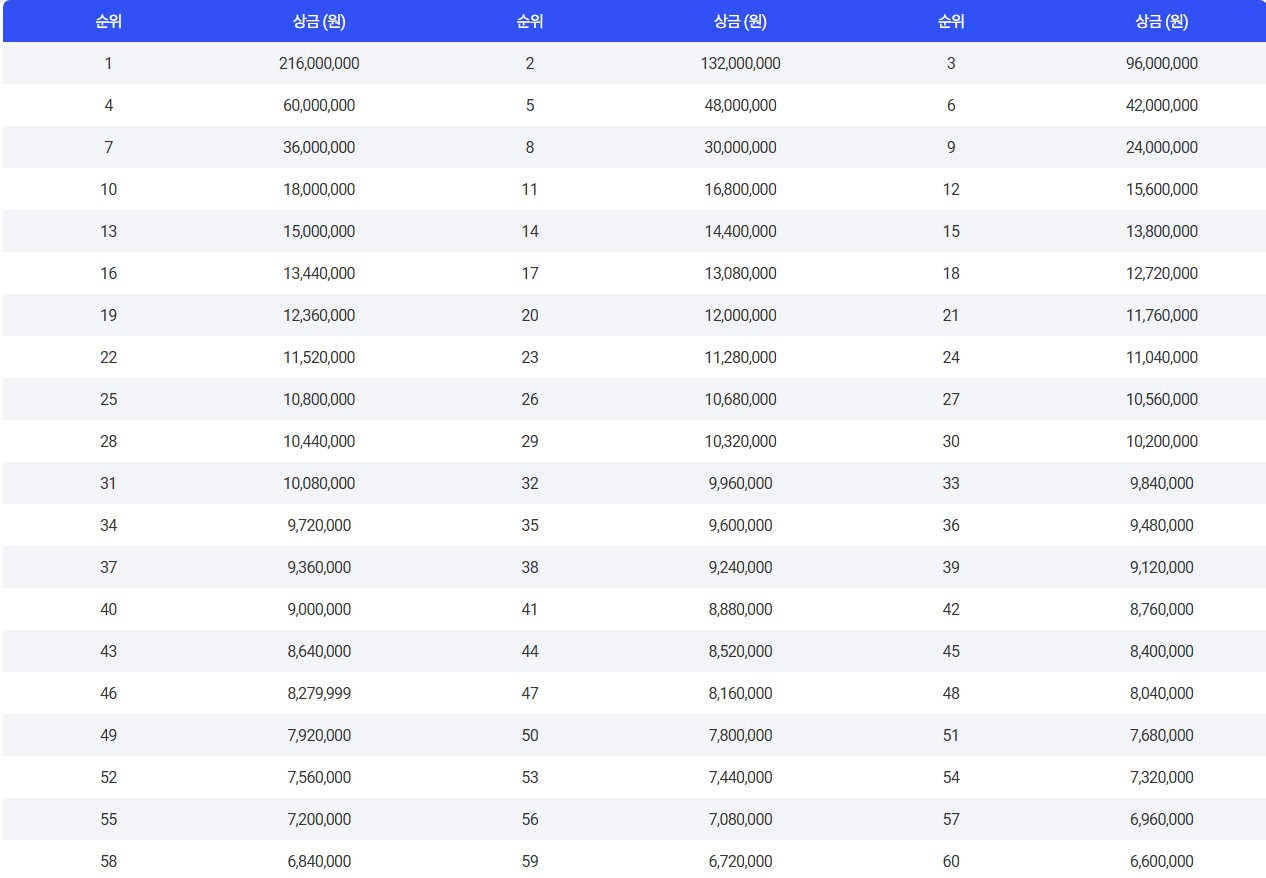Click the 11,280,000 prize cell
The image size is (1266, 878).
click(x=741, y=357)
